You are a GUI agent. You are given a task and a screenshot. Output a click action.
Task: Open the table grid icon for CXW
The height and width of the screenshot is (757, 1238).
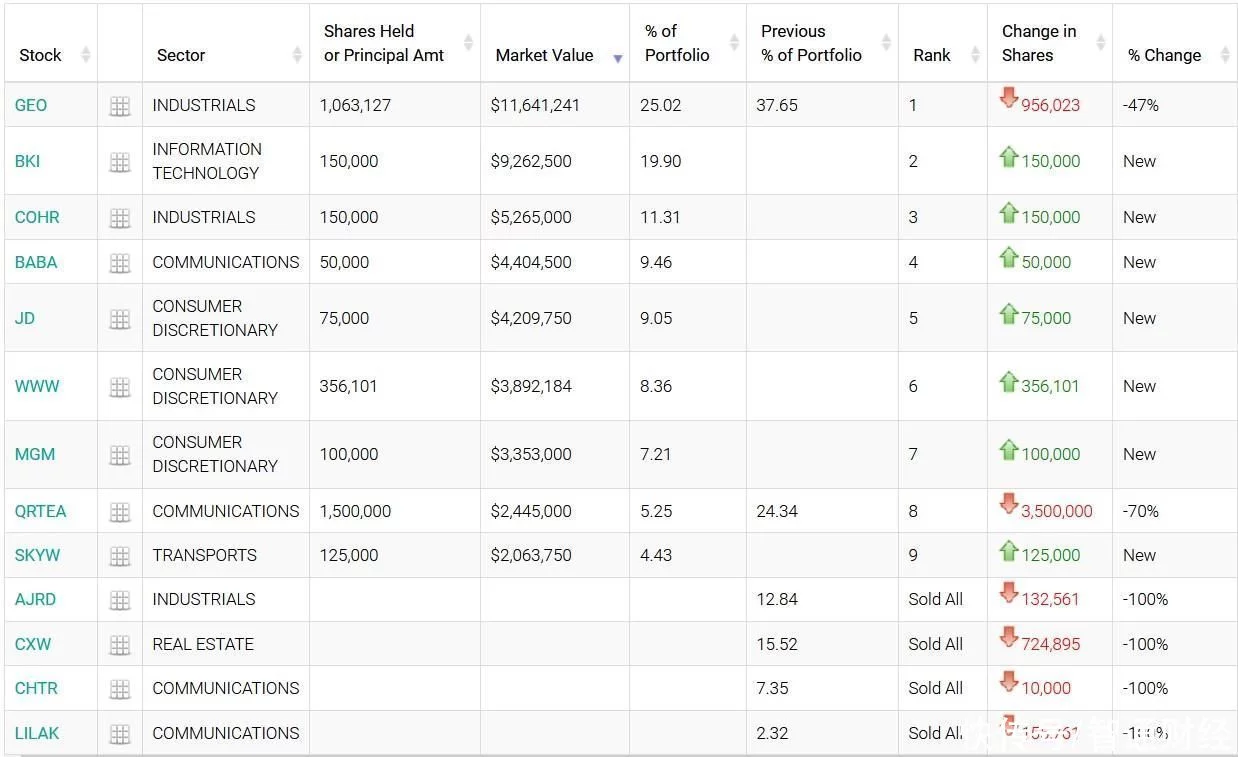click(x=120, y=645)
